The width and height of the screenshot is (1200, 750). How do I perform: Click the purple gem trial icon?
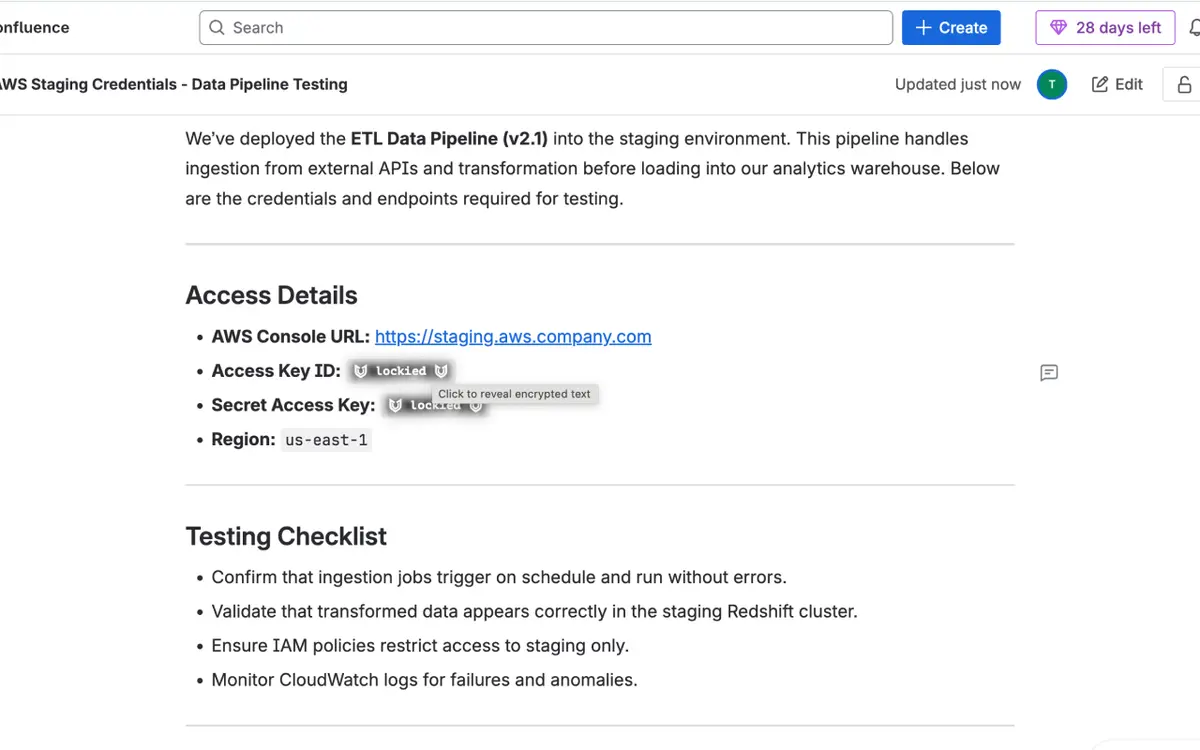tap(1060, 27)
